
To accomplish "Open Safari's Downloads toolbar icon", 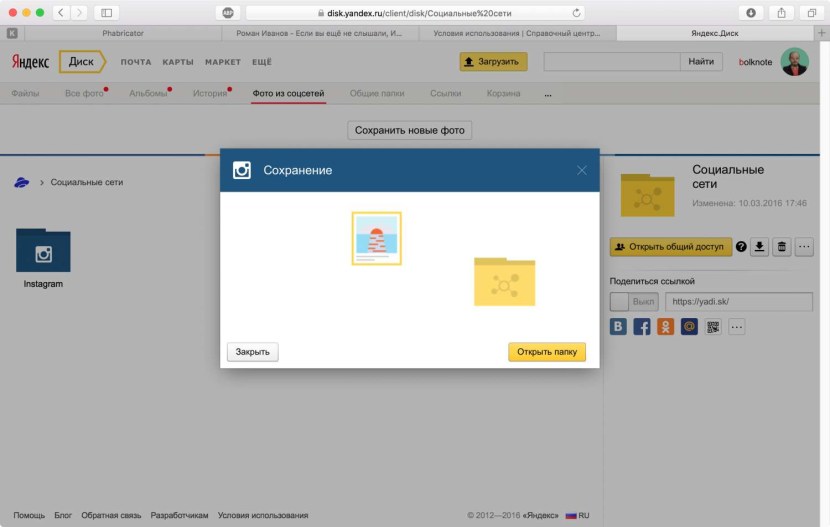I will [750, 12].
